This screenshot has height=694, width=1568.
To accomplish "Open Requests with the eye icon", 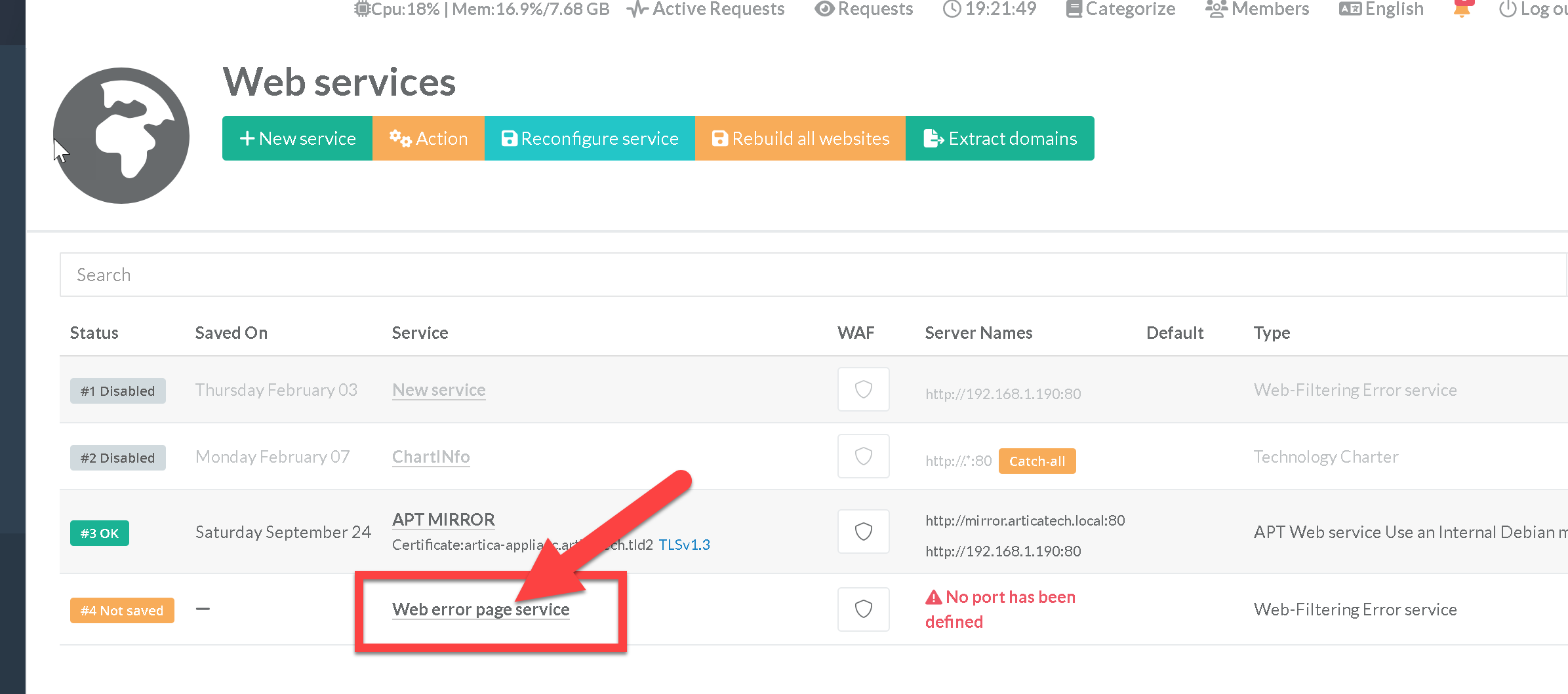I will tap(864, 9).
